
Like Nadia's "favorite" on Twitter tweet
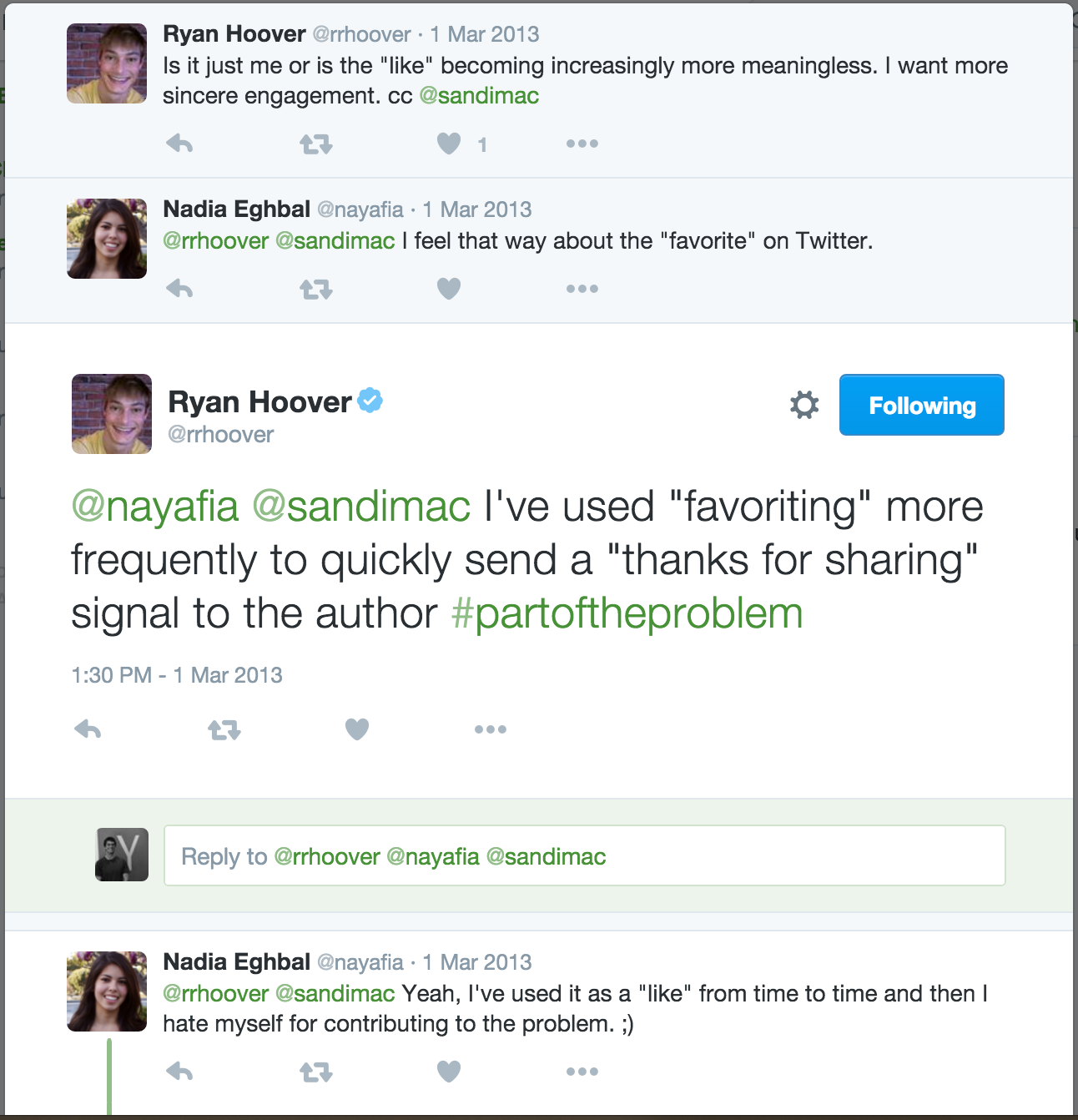click(x=449, y=289)
